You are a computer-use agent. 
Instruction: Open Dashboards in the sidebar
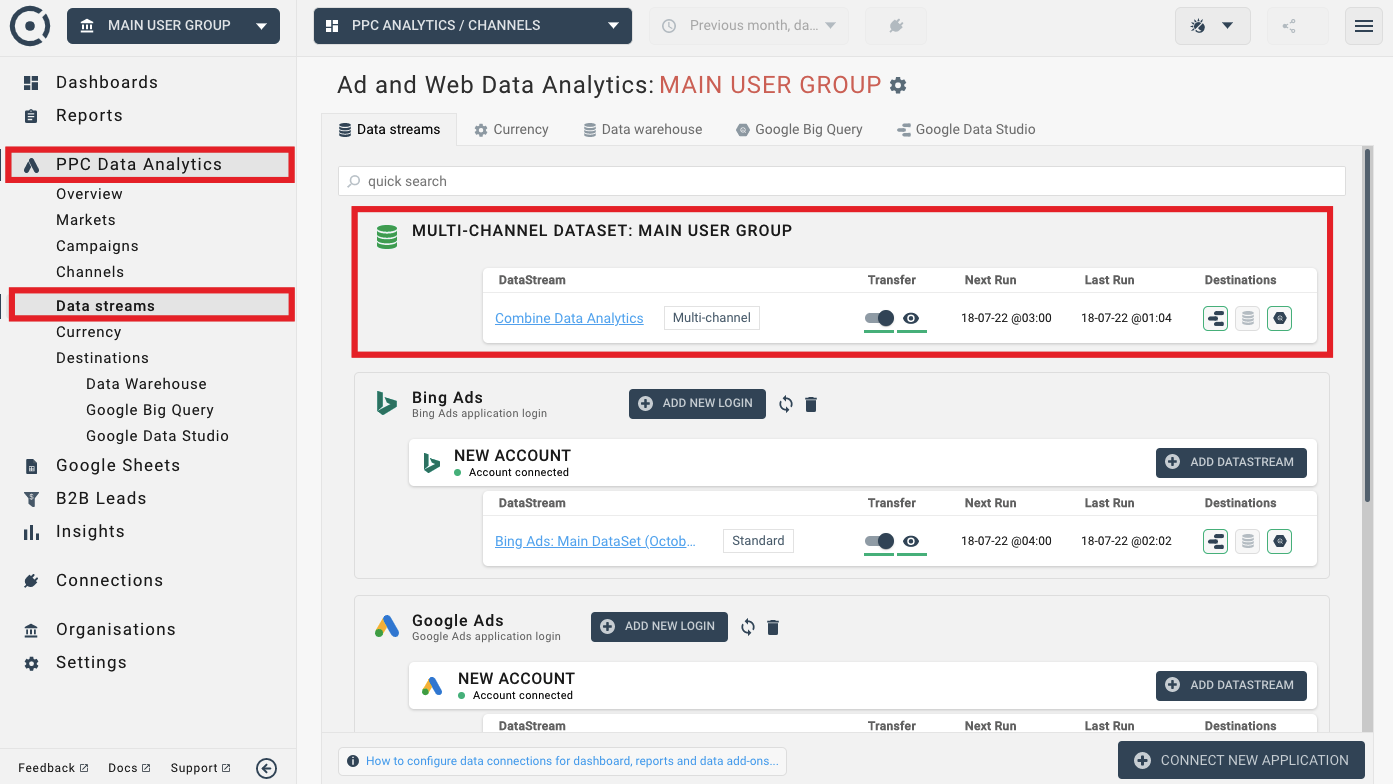coord(107,82)
